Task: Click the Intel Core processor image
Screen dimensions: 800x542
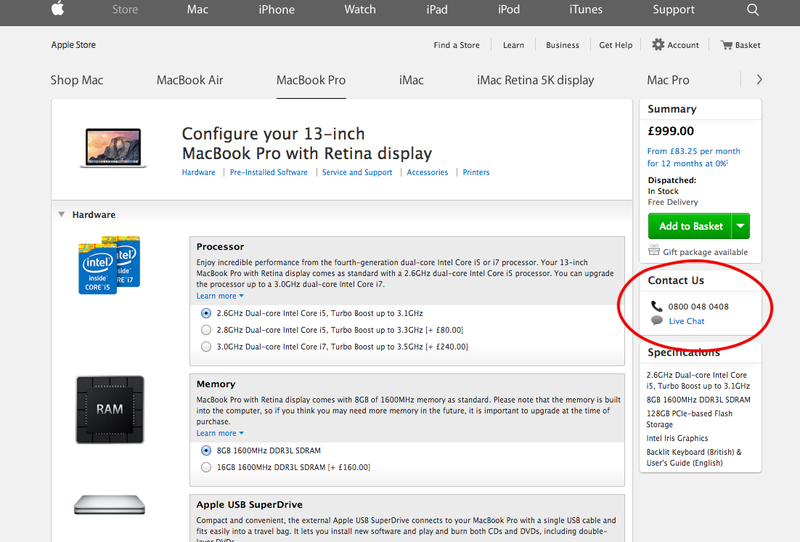Action: pos(109,265)
